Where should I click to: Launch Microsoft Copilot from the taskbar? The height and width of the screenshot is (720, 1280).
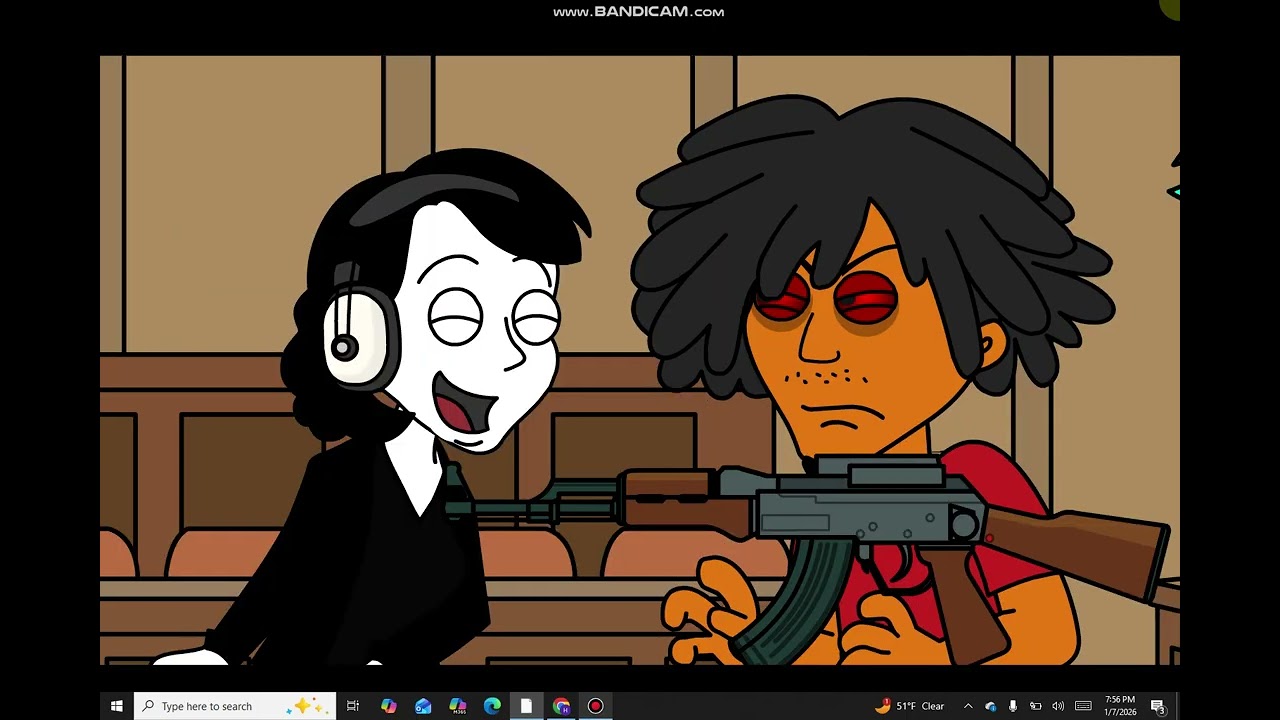tap(389, 706)
